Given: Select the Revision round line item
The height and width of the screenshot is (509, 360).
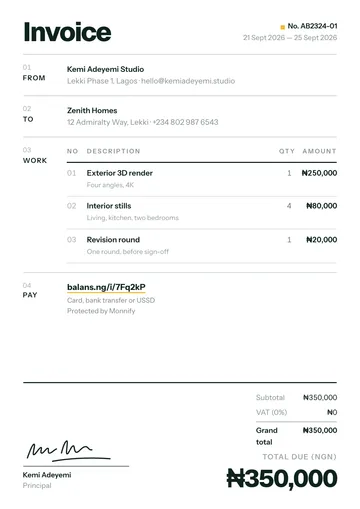Looking at the screenshot, I should (202, 246).
